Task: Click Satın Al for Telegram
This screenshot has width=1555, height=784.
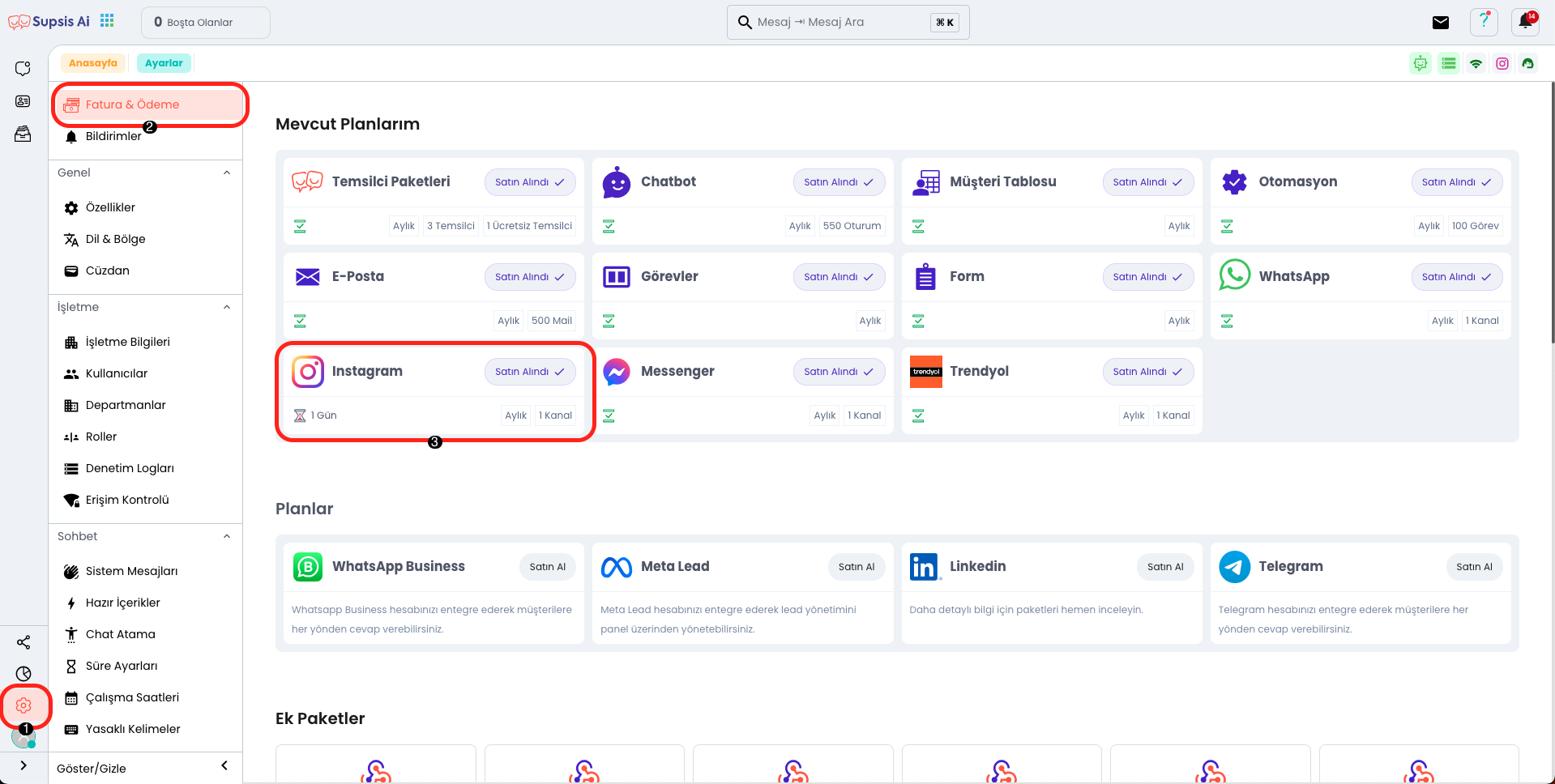Action: [x=1474, y=567]
